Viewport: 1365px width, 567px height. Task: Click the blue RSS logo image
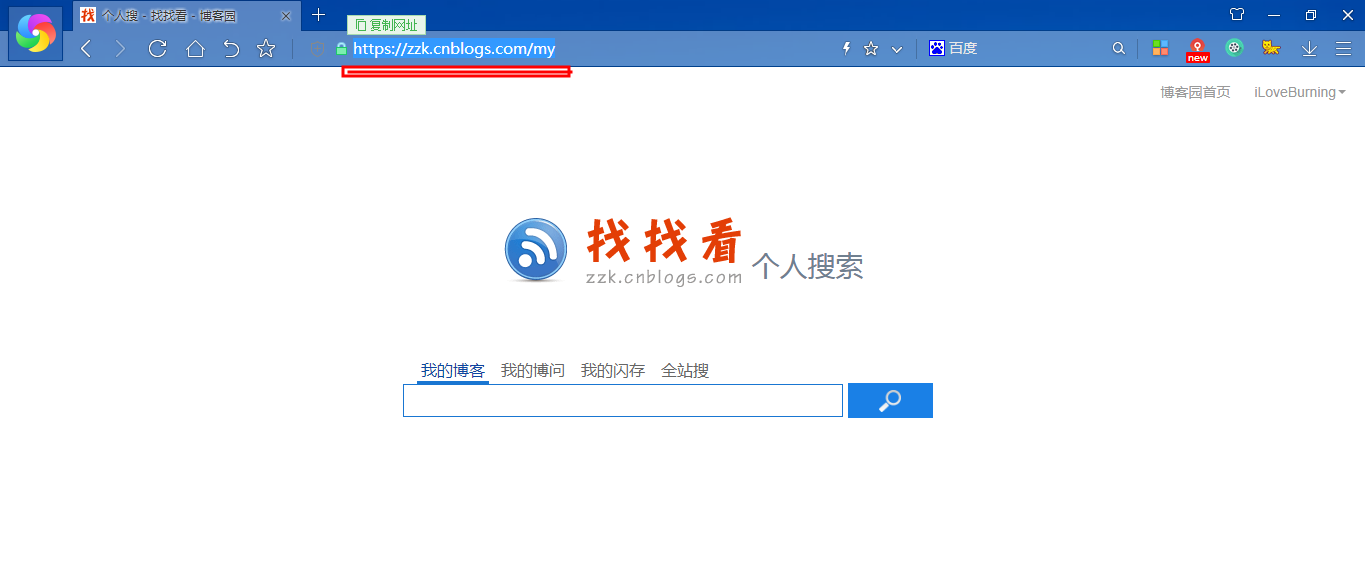coord(537,249)
